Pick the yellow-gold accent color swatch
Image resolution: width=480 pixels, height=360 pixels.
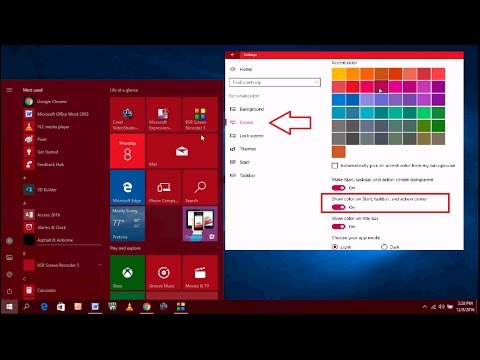338,74
